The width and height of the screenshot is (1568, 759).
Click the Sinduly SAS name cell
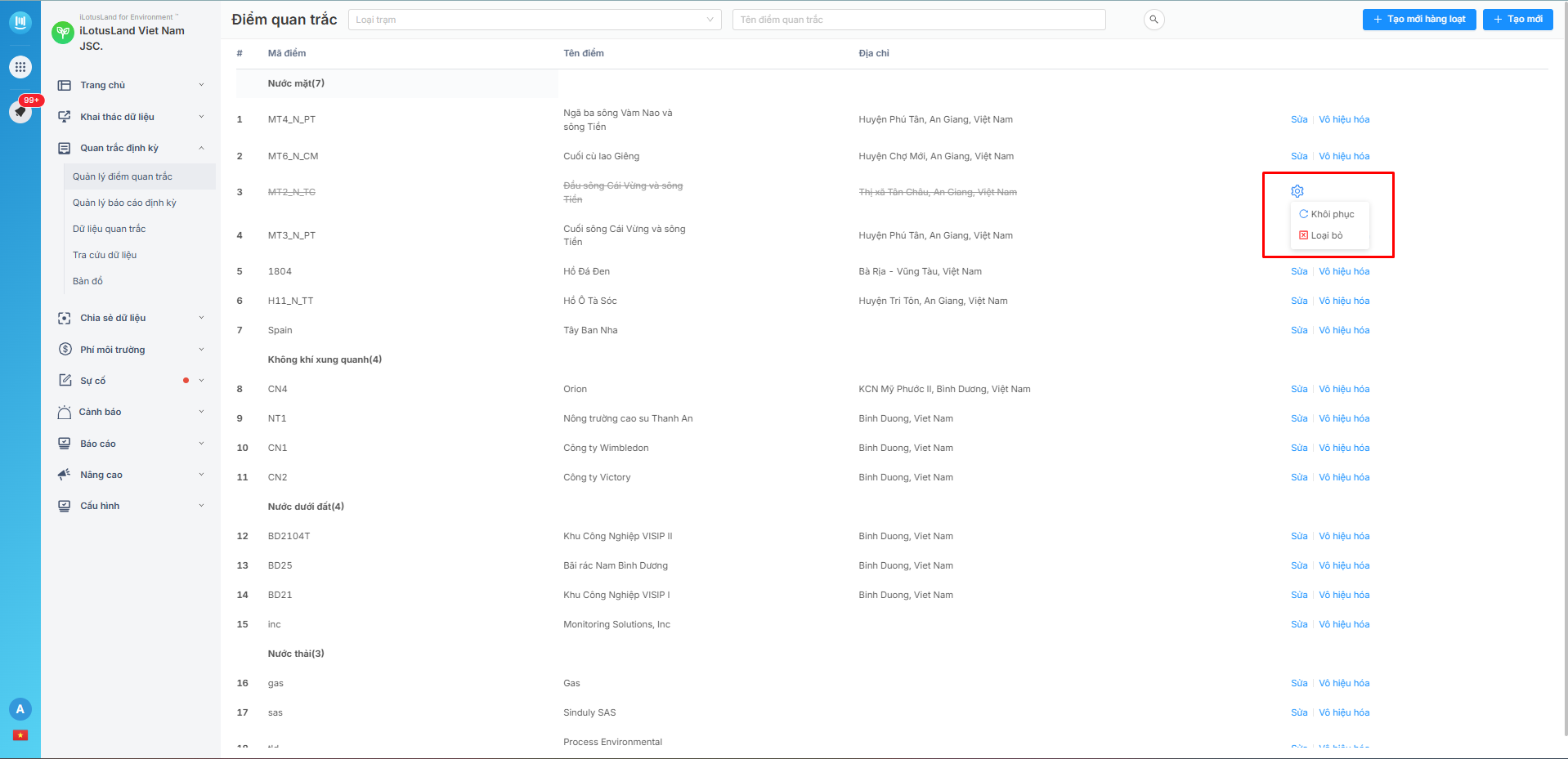[589, 712]
